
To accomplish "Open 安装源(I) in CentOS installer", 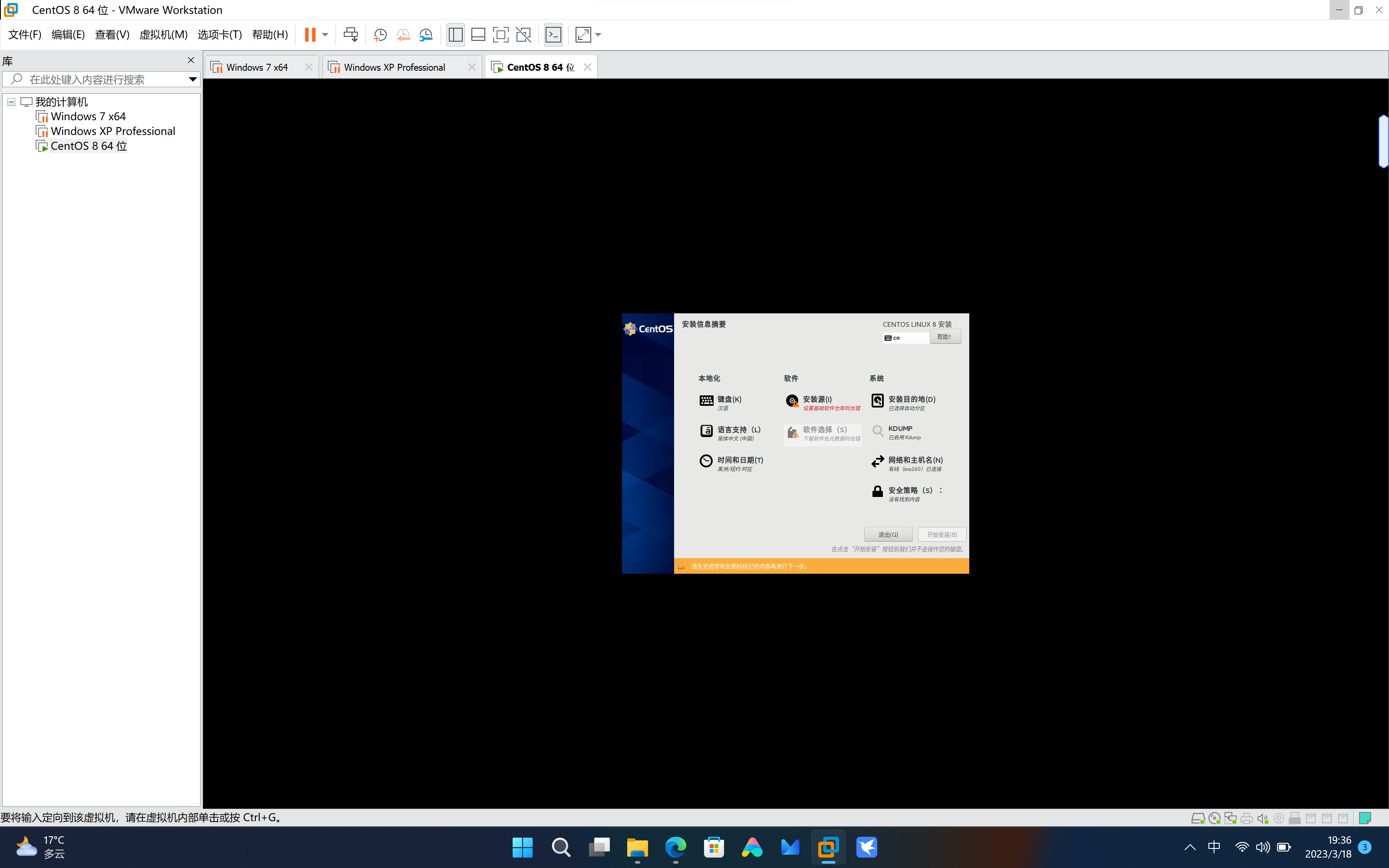I will (817, 400).
